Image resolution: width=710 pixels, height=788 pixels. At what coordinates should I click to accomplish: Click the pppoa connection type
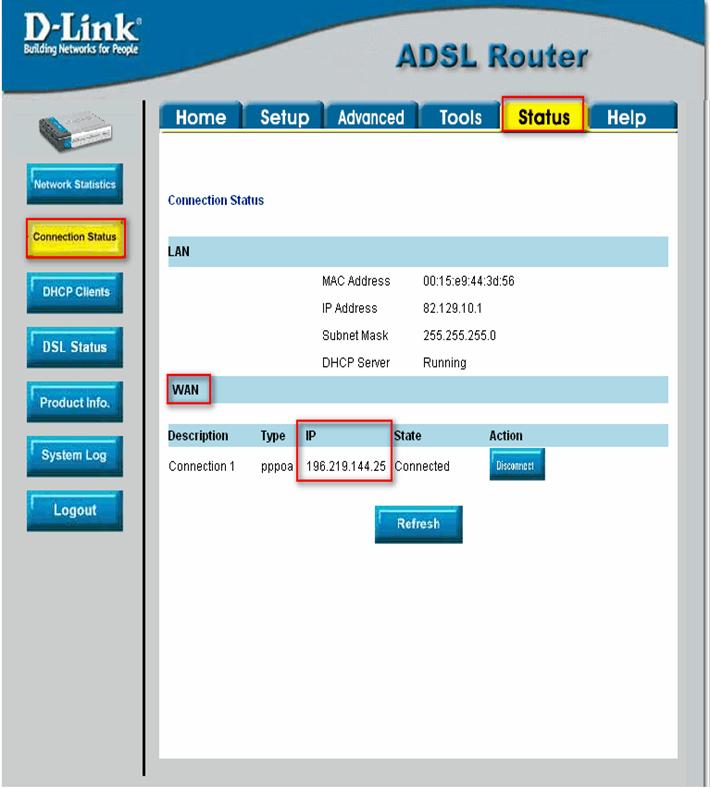(277, 466)
